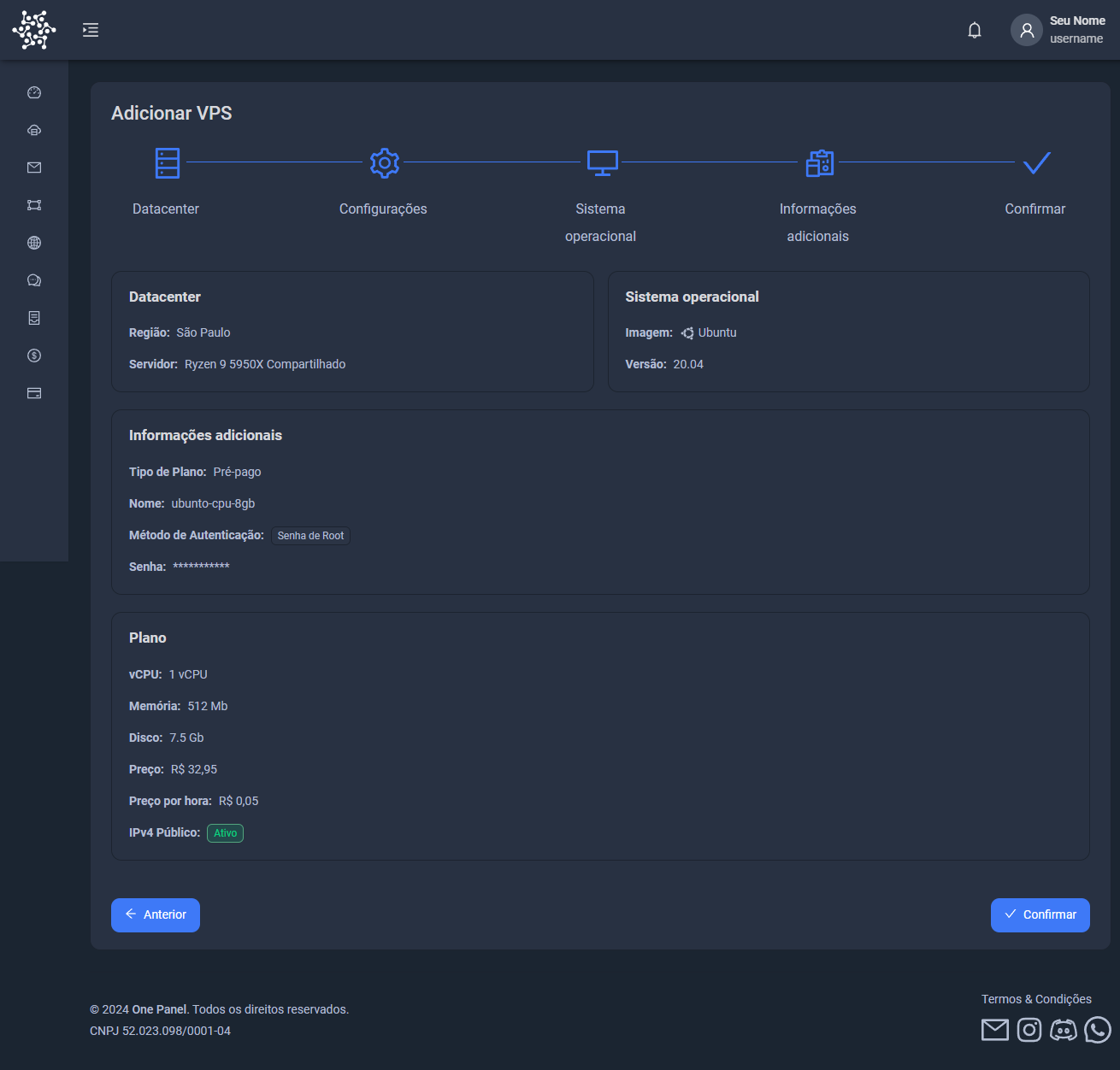Click the Datacenter step label
The image size is (1120, 1070).
(166, 209)
